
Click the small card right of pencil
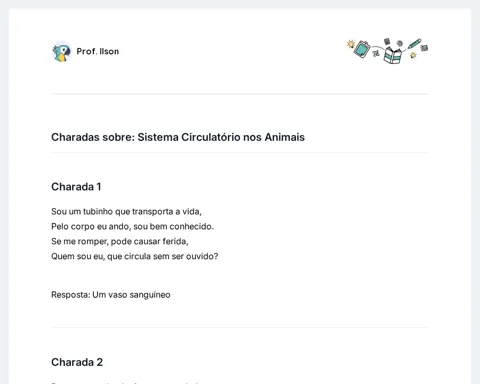[x=424, y=48]
